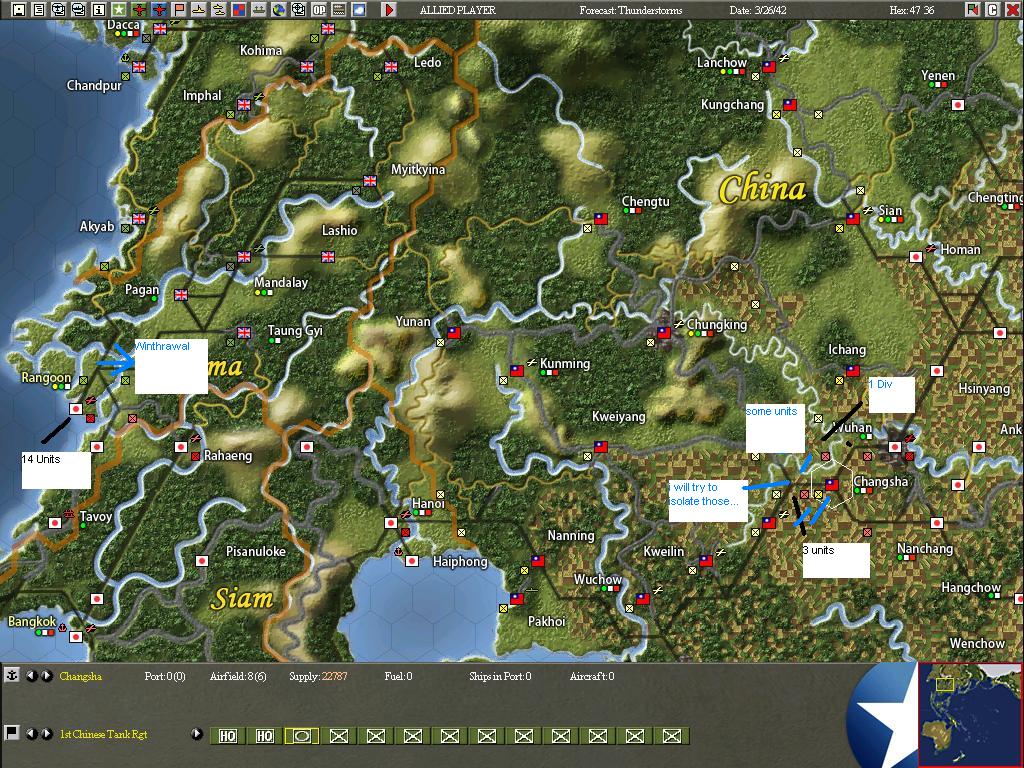Select the Chinese flag at Chungking
The image size is (1024, 768).
[x=664, y=333]
